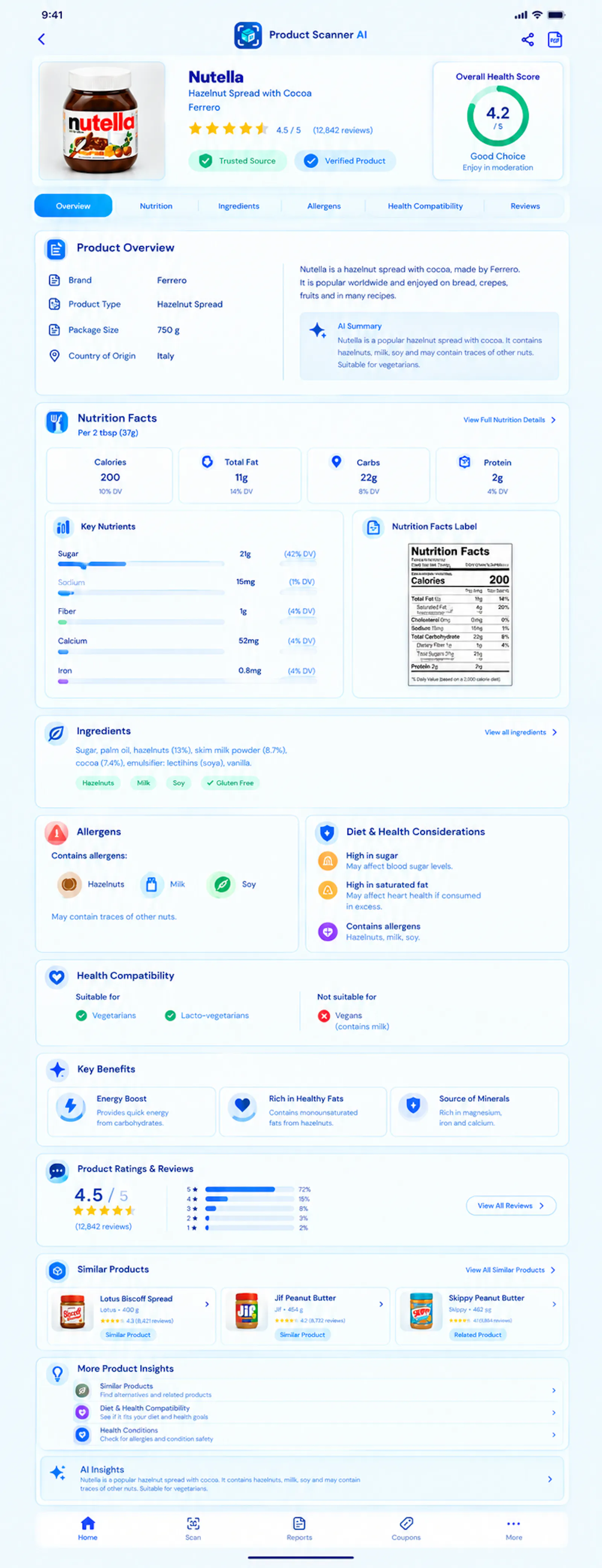Tap the AI Insights sparkle icon
Screen dimensions: 602x1568
coord(58,1472)
